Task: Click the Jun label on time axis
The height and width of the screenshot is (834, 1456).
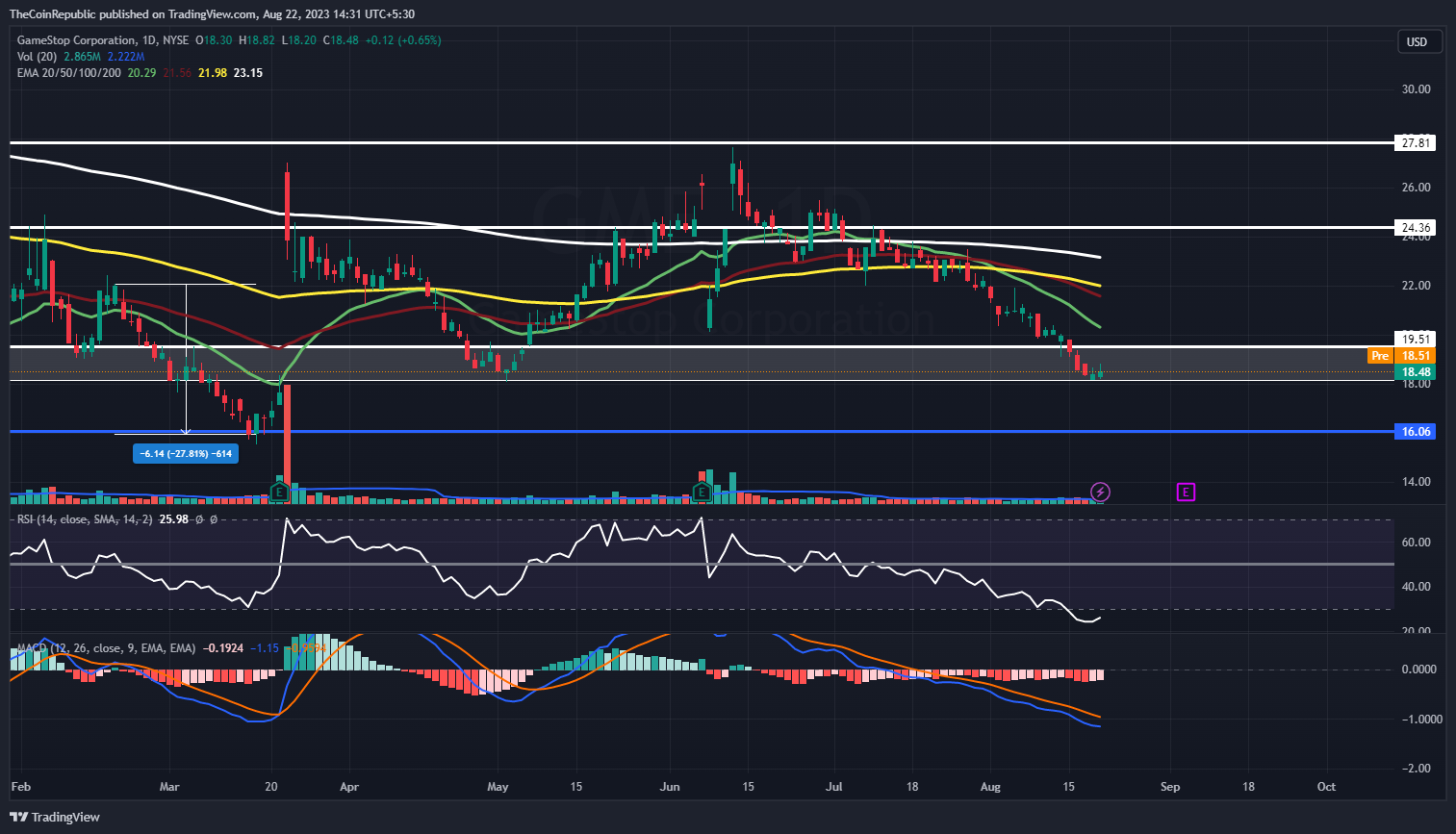Action: [670, 787]
